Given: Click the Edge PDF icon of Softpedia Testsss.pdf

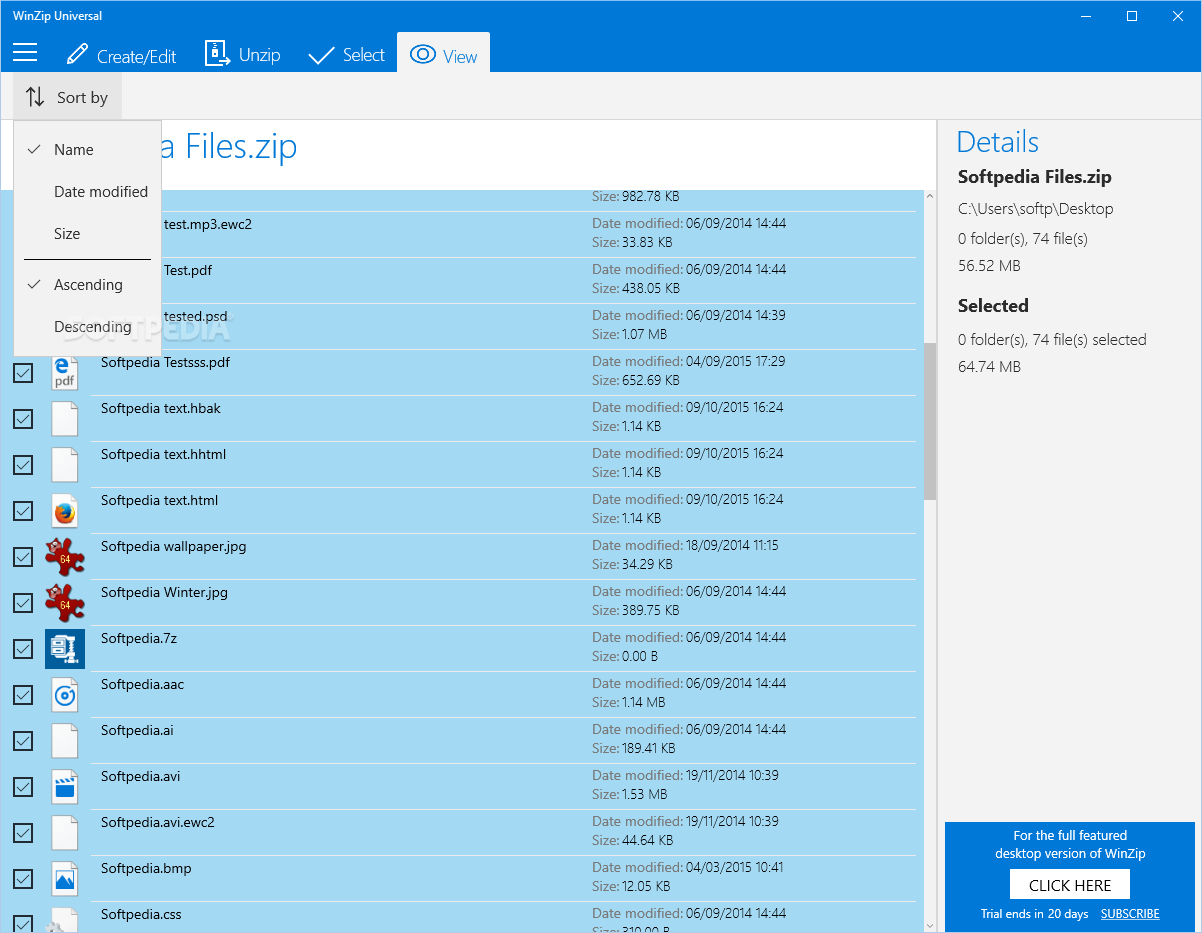Looking at the screenshot, I should pos(65,373).
